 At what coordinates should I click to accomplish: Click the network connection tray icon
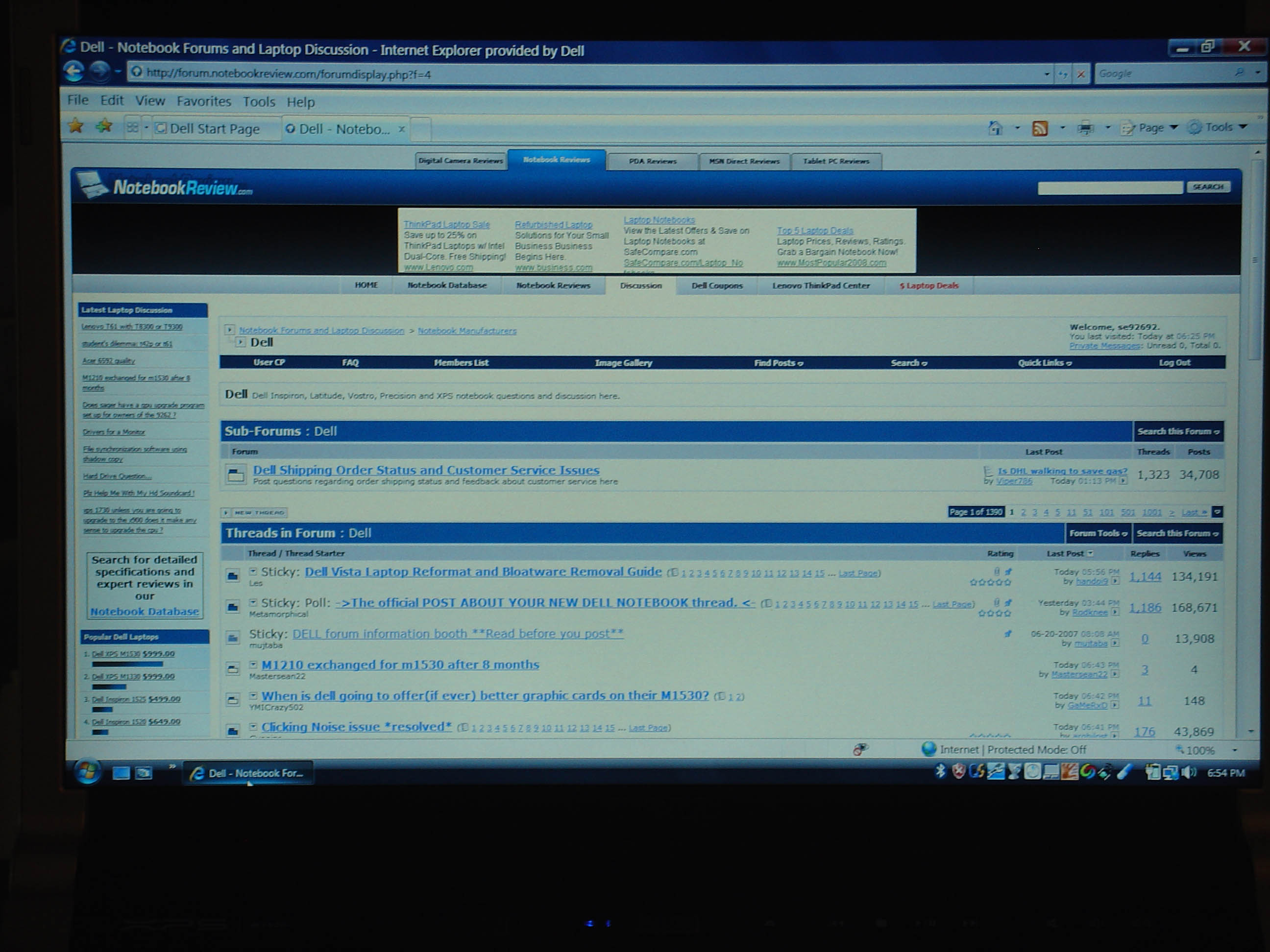pos(1170,772)
